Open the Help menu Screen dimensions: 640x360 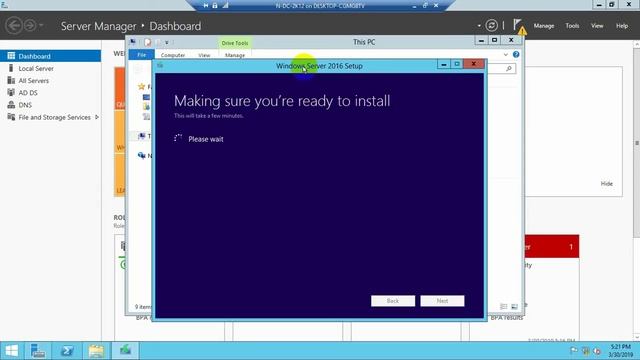tap(622, 26)
